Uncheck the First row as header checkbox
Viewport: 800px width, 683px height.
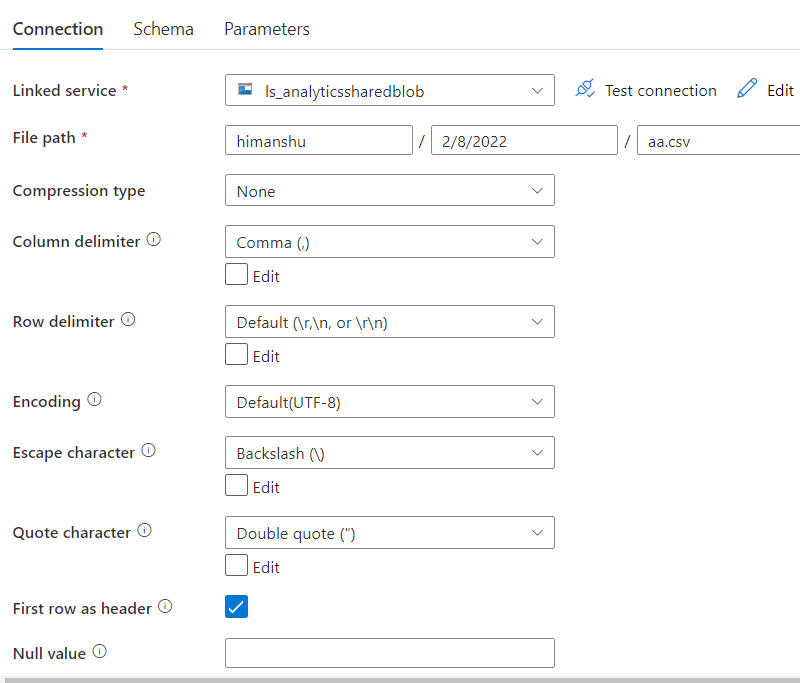point(236,606)
